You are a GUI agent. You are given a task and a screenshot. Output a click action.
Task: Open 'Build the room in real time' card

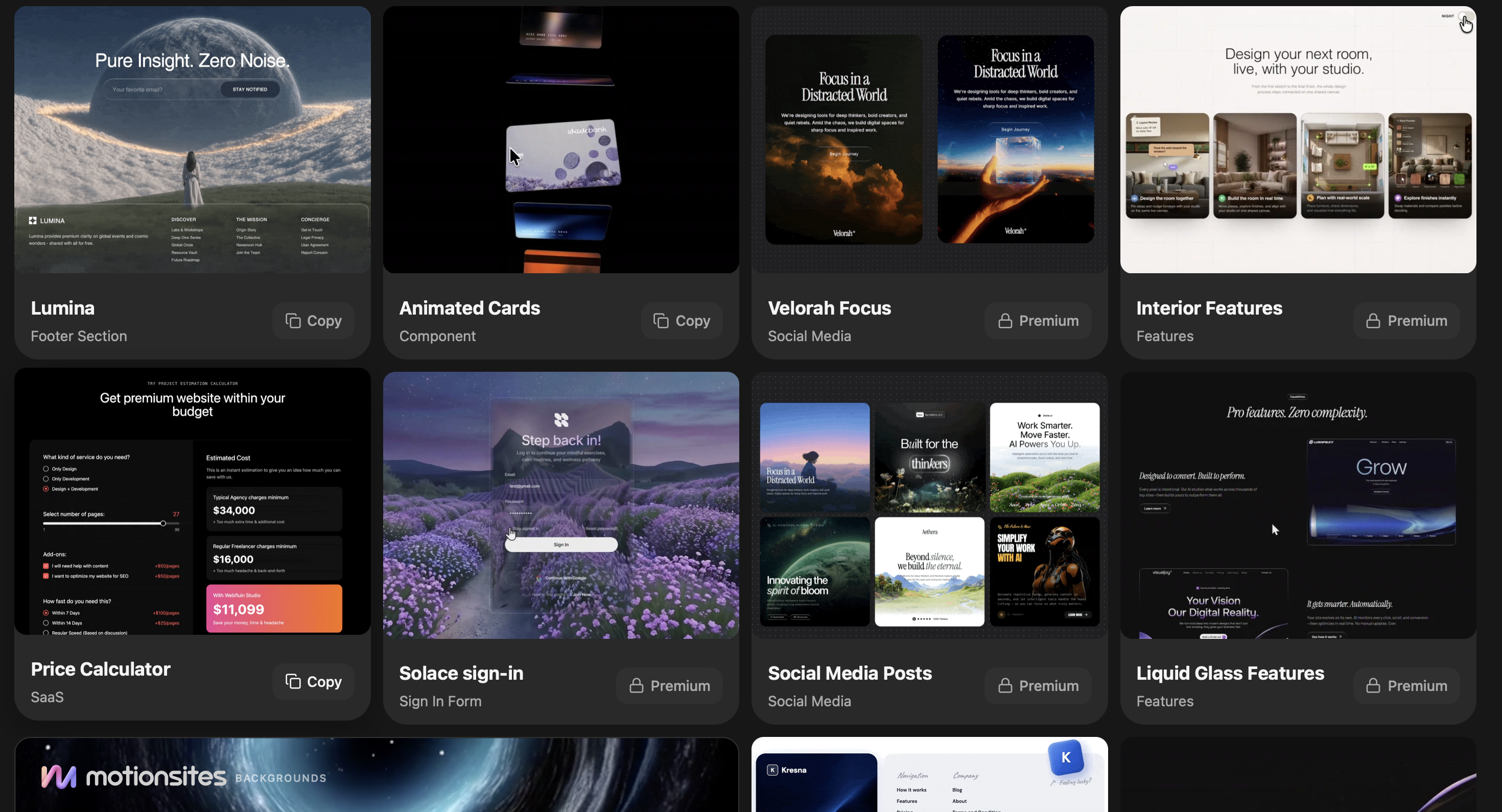(1255, 165)
